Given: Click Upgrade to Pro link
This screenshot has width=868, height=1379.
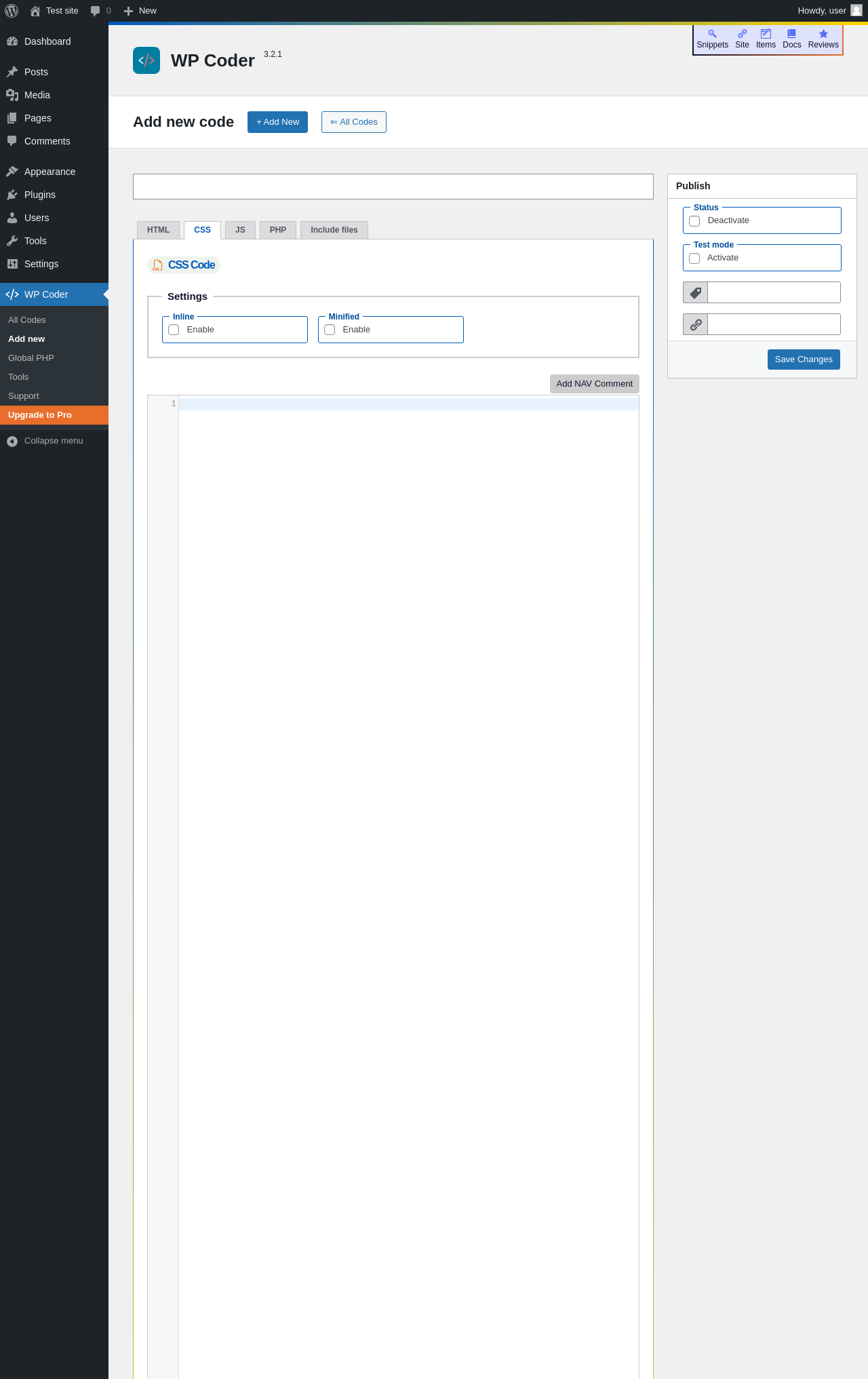Looking at the screenshot, I should coord(54,415).
